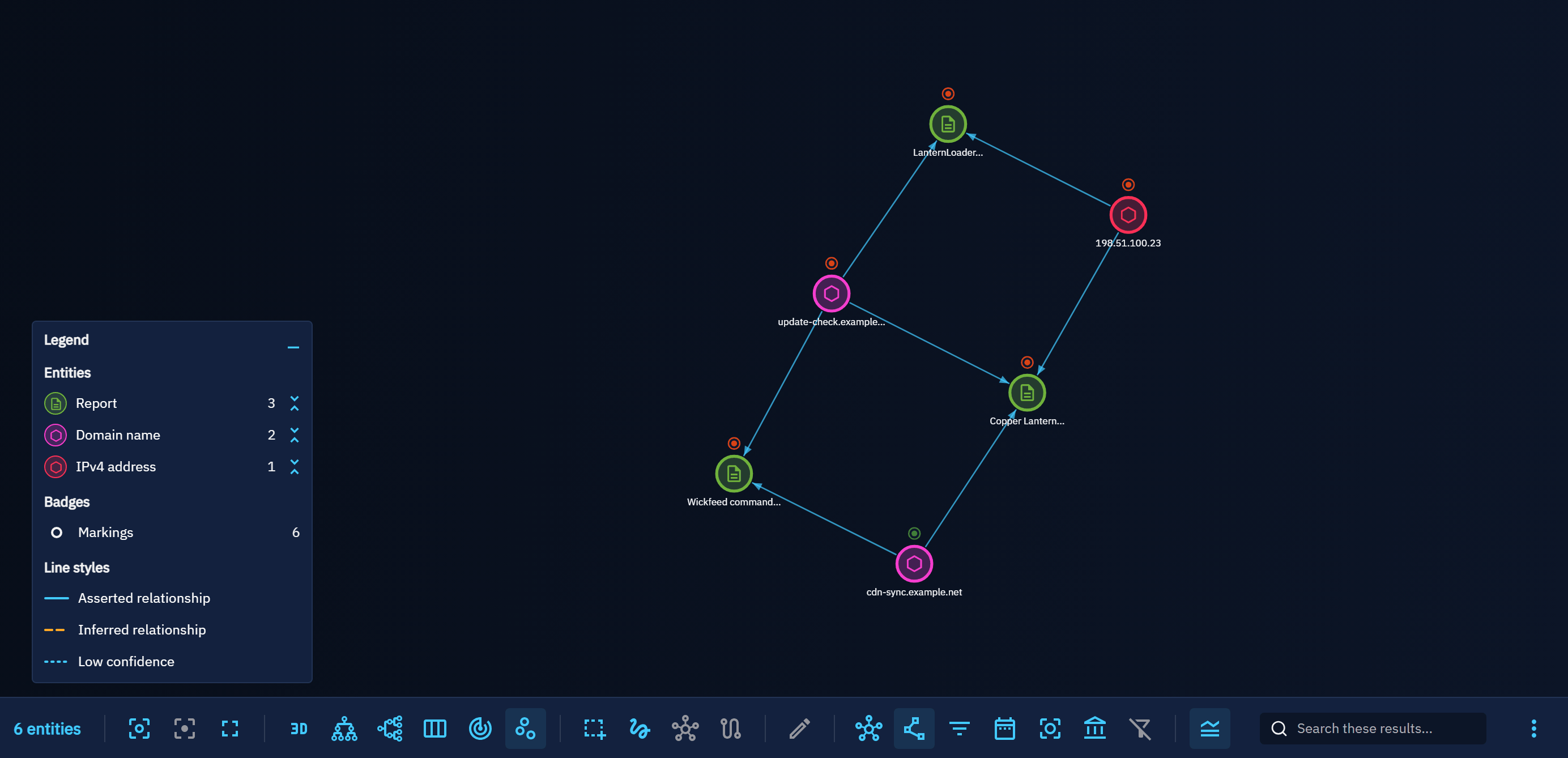1568x758 pixels.
Task: Select the cdn-sync.example.net domain node
Action: (914, 564)
